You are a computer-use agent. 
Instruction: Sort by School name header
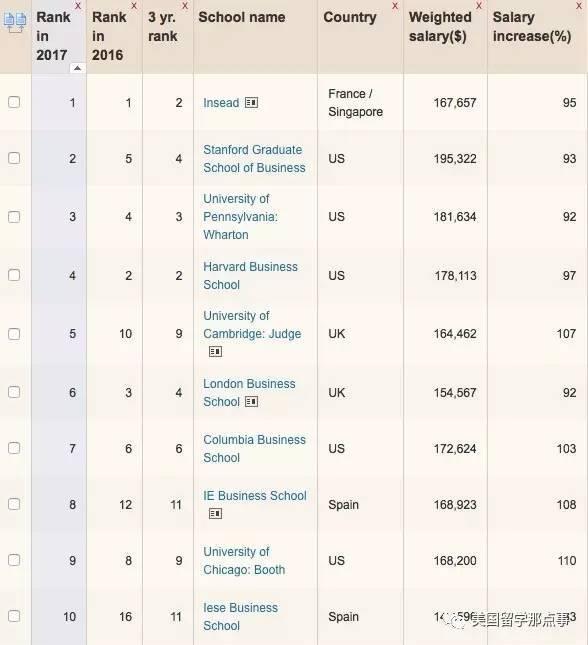point(242,17)
